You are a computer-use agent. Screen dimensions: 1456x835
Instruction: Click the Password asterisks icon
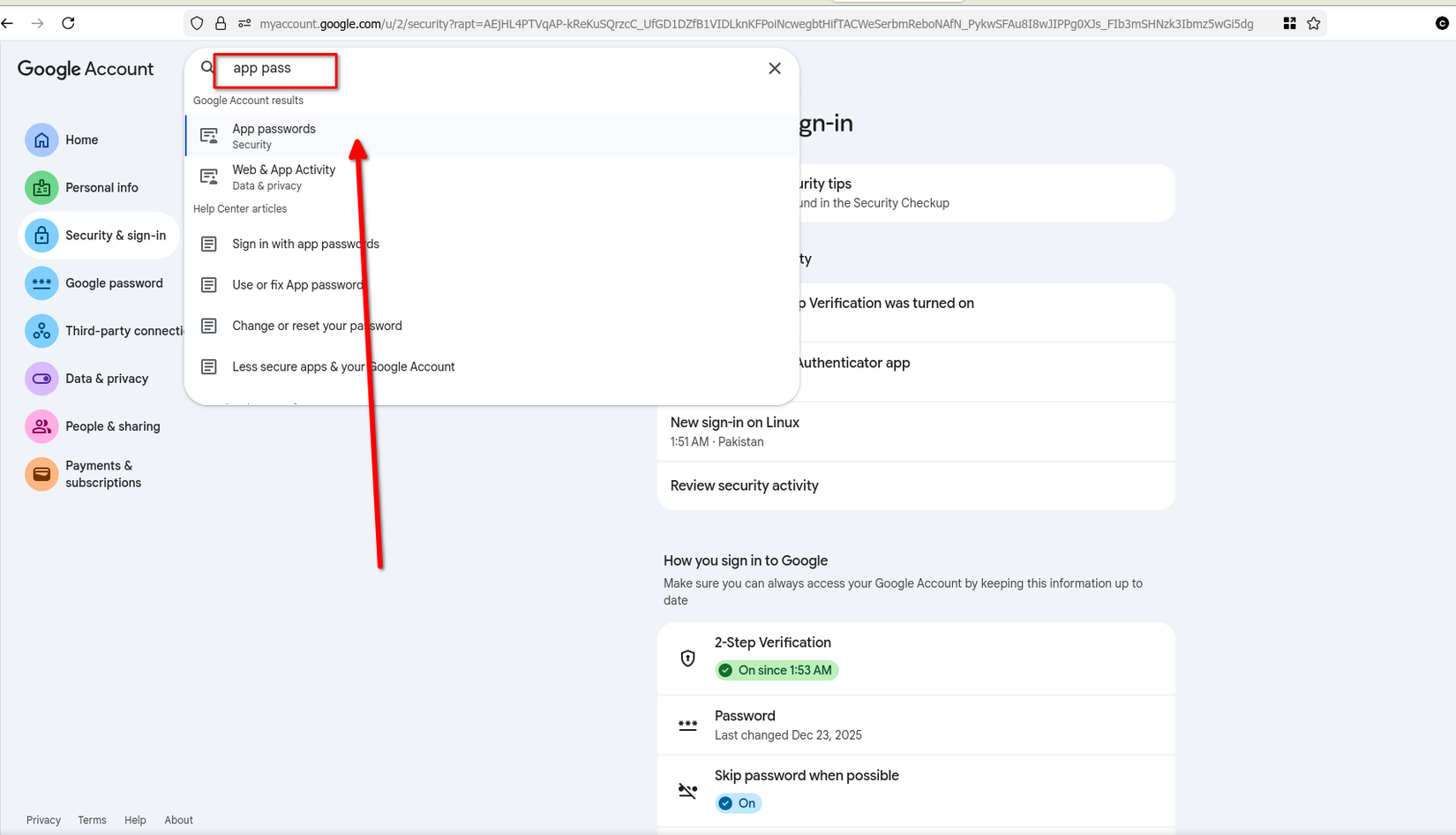(688, 725)
